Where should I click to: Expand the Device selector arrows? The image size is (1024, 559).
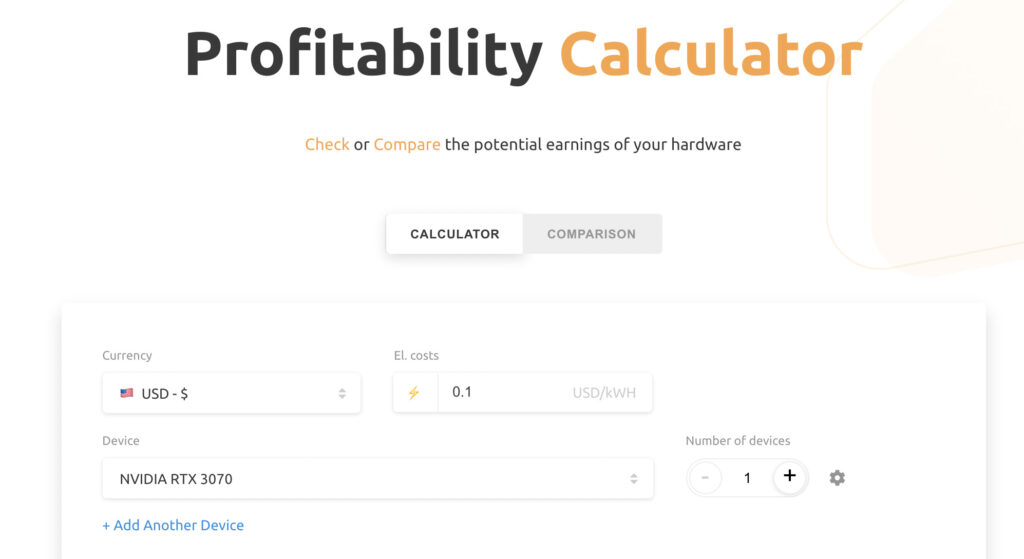[x=633, y=479]
